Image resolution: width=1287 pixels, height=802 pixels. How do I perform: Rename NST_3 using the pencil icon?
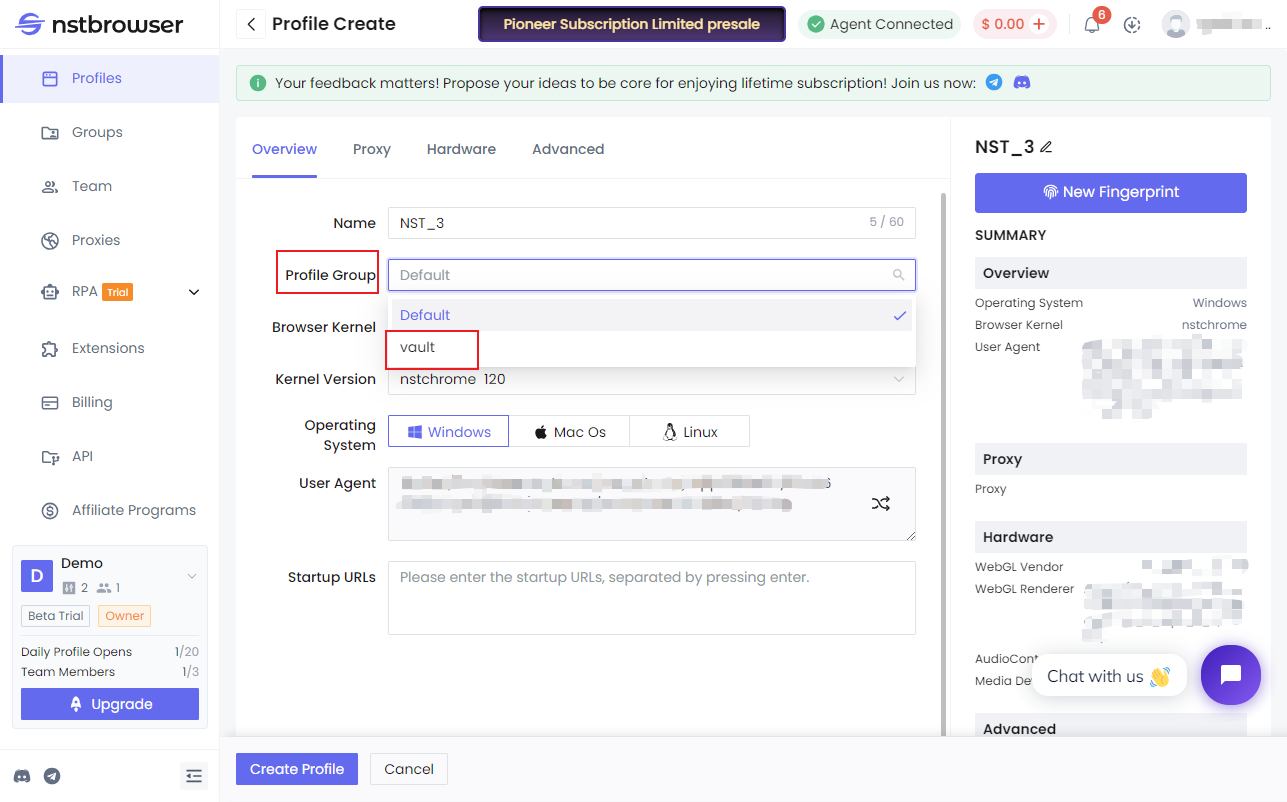tap(1045, 146)
